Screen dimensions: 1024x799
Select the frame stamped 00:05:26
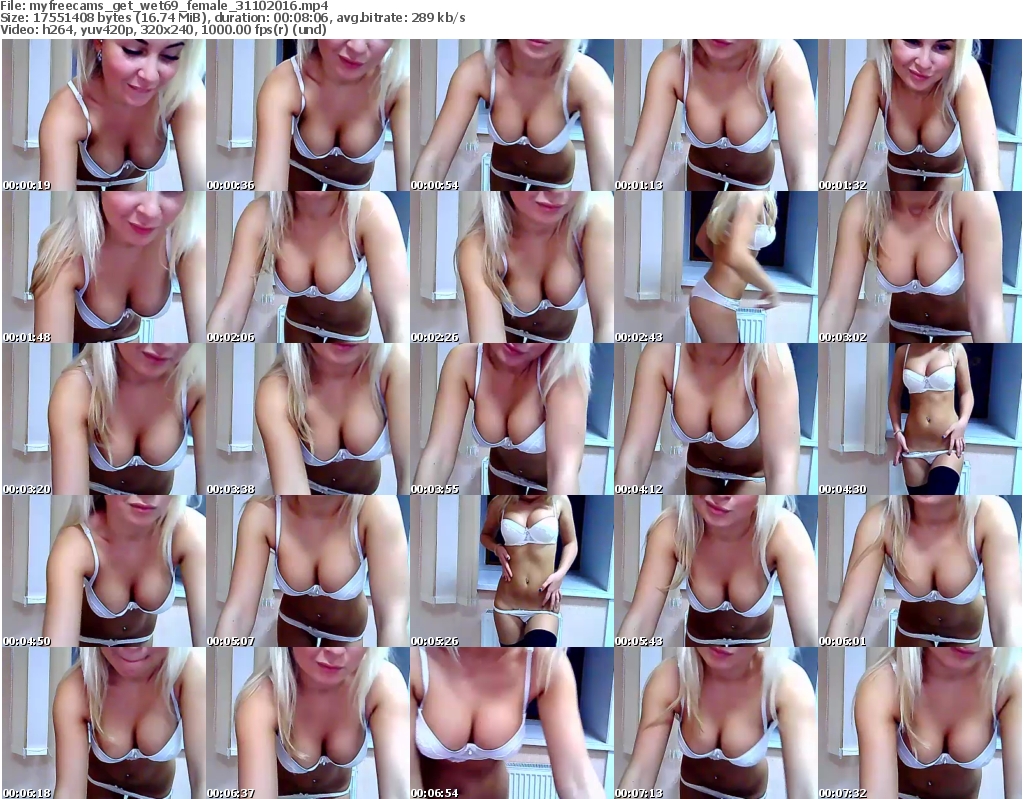[511, 571]
